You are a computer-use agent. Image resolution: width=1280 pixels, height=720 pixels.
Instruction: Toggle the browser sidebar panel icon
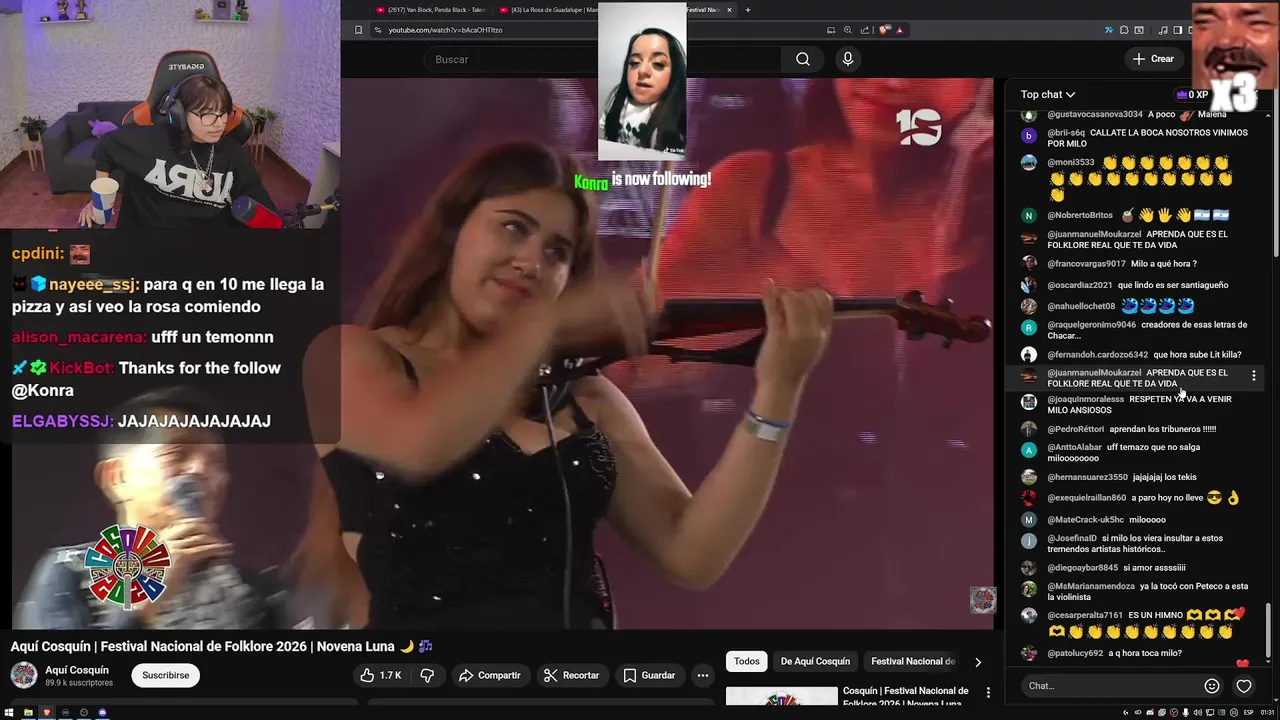coord(1178,30)
